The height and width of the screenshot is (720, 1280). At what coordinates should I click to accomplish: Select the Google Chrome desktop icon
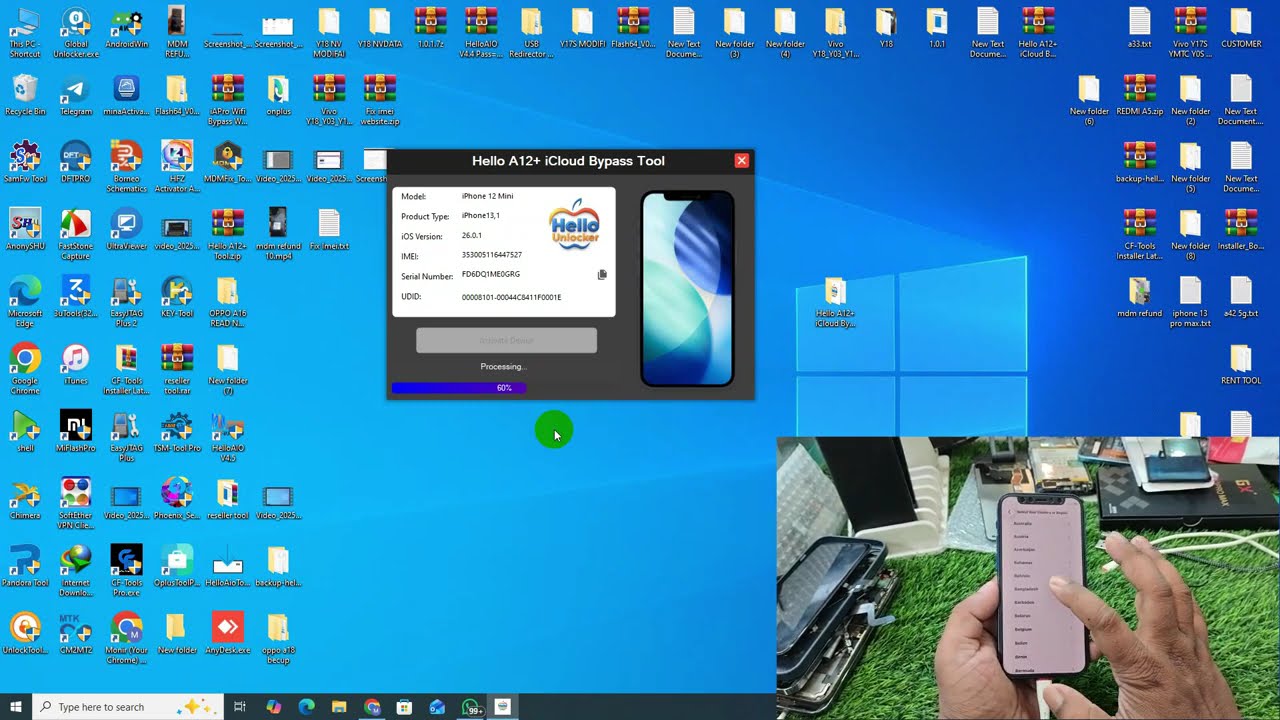25,360
